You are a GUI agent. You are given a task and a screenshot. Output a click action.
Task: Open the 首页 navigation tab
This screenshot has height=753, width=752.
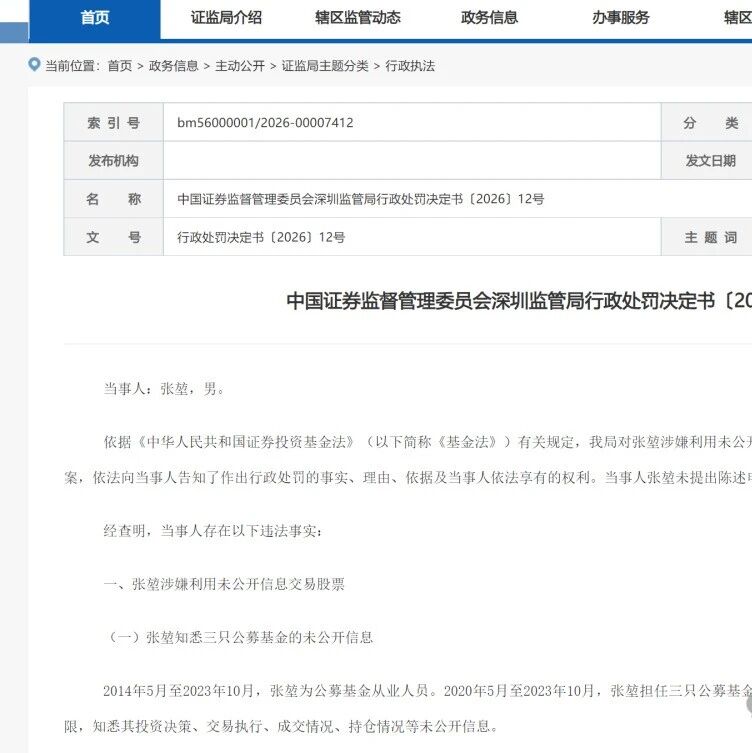pyautogui.click(x=95, y=18)
